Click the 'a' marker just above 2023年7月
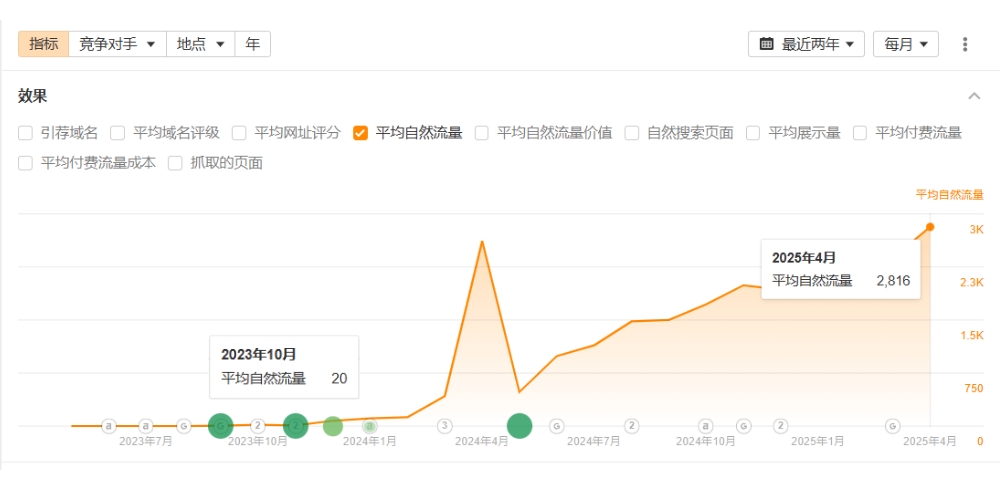This screenshot has width=1000, height=490. (x=146, y=426)
